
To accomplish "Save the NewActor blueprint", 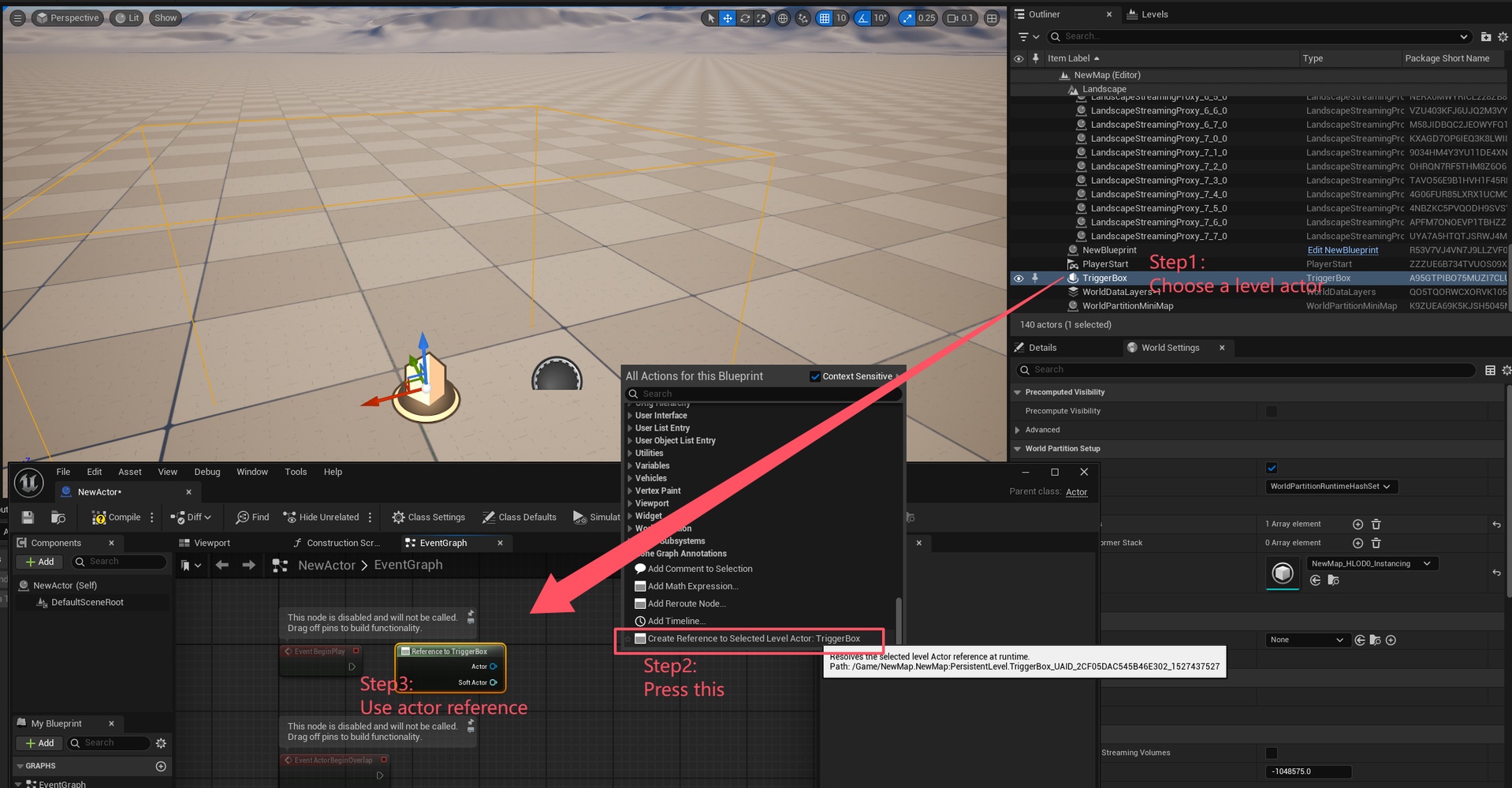I will (x=28, y=517).
